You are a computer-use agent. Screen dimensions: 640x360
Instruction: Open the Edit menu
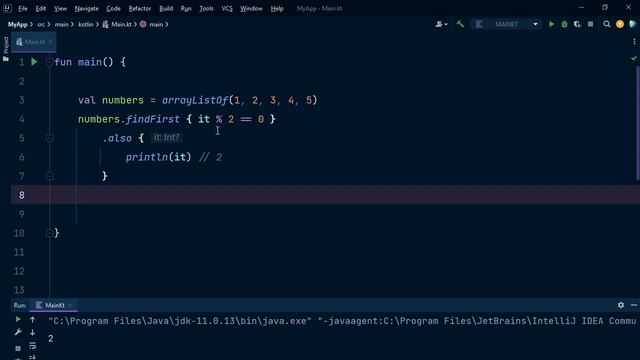(x=41, y=8)
